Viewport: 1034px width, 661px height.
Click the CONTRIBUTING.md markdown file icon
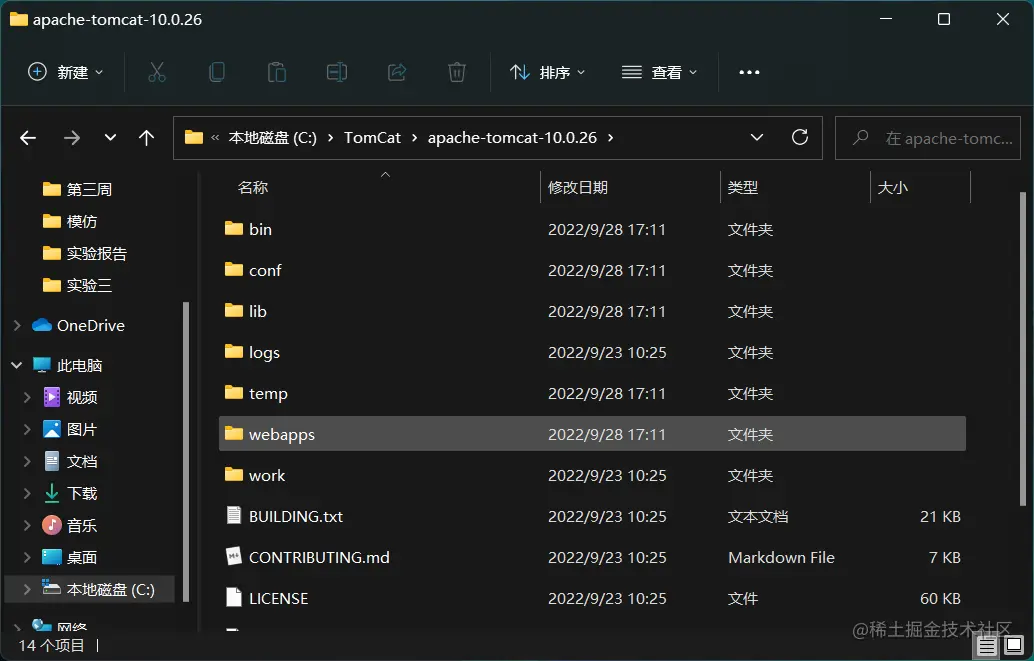tap(233, 556)
